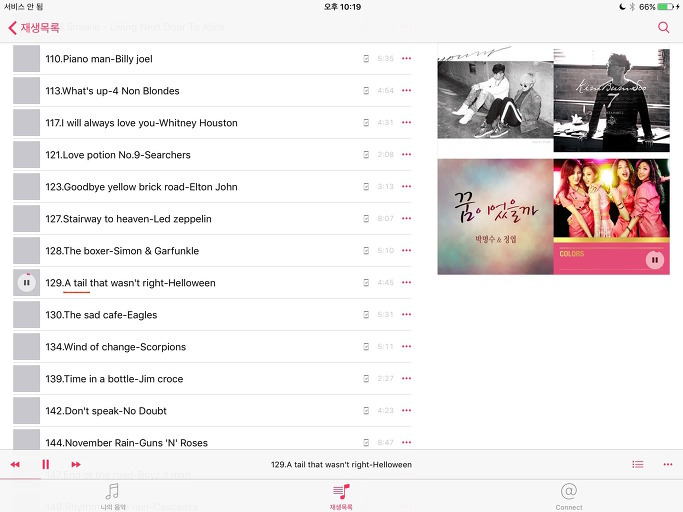The height and width of the screenshot is (512, 683).
Task: Tap the device icon on 110.Piano man row
Action: pyautogui.click(x=366, y=58)
